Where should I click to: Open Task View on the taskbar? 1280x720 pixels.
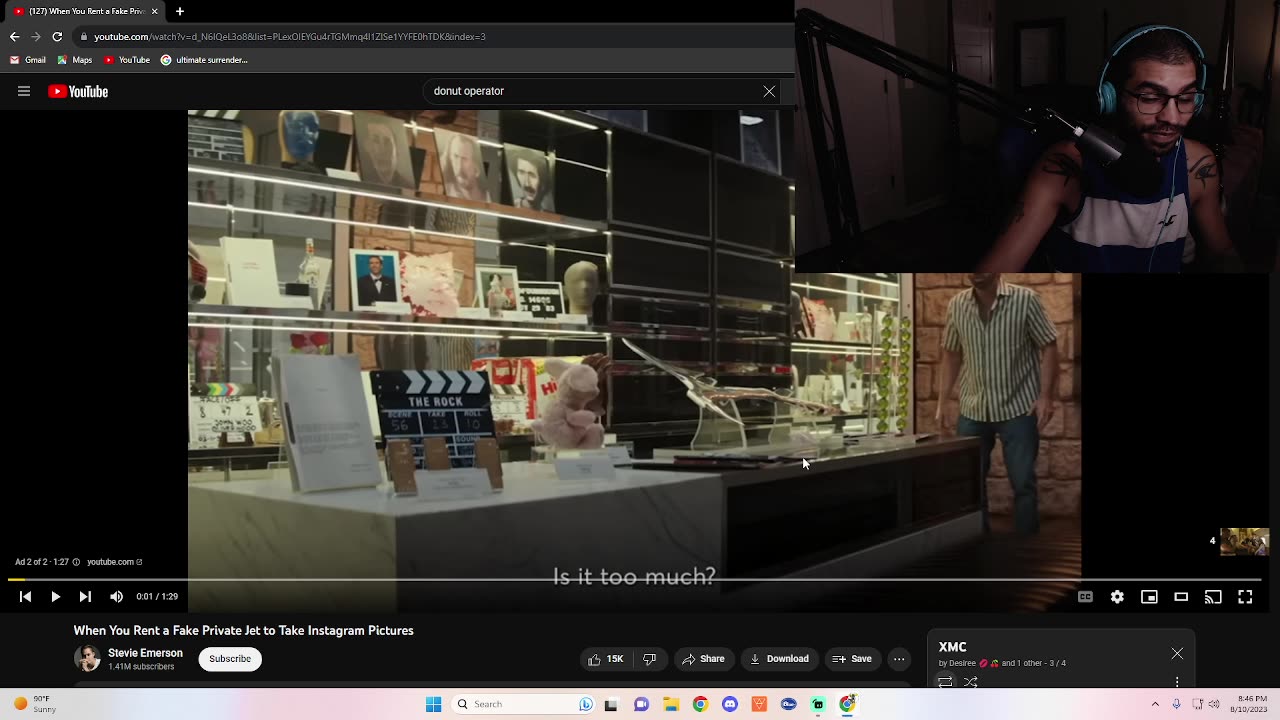[x=611, y=704]
